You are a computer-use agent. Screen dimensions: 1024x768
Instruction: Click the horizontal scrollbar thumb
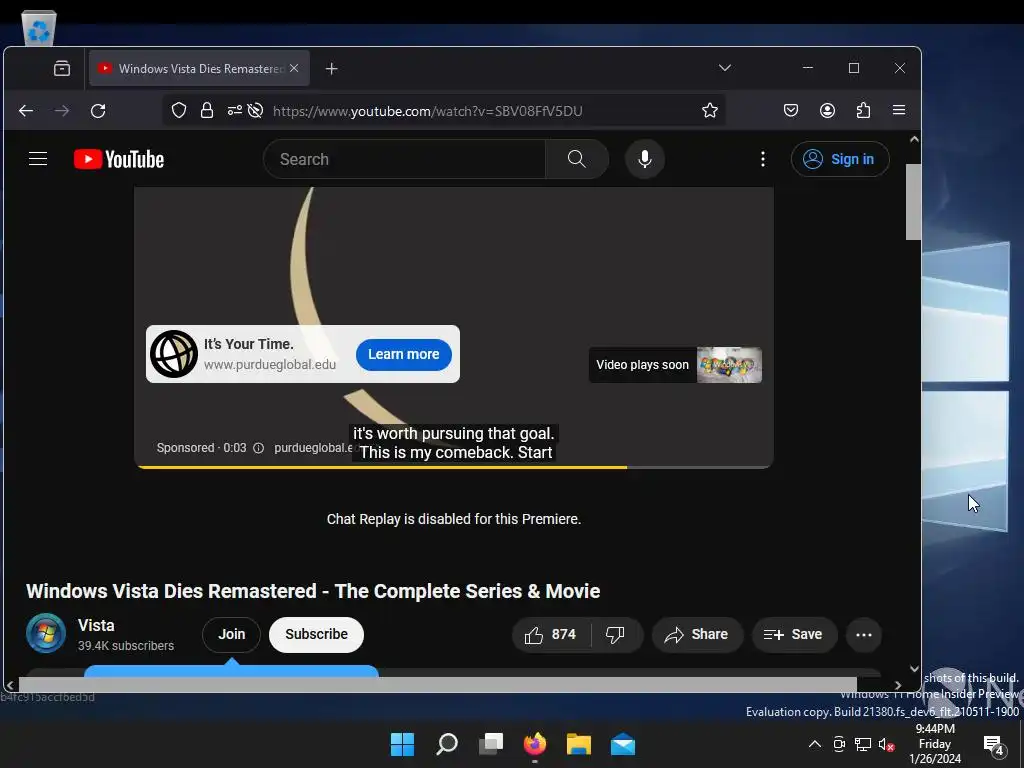pos(438,684)
